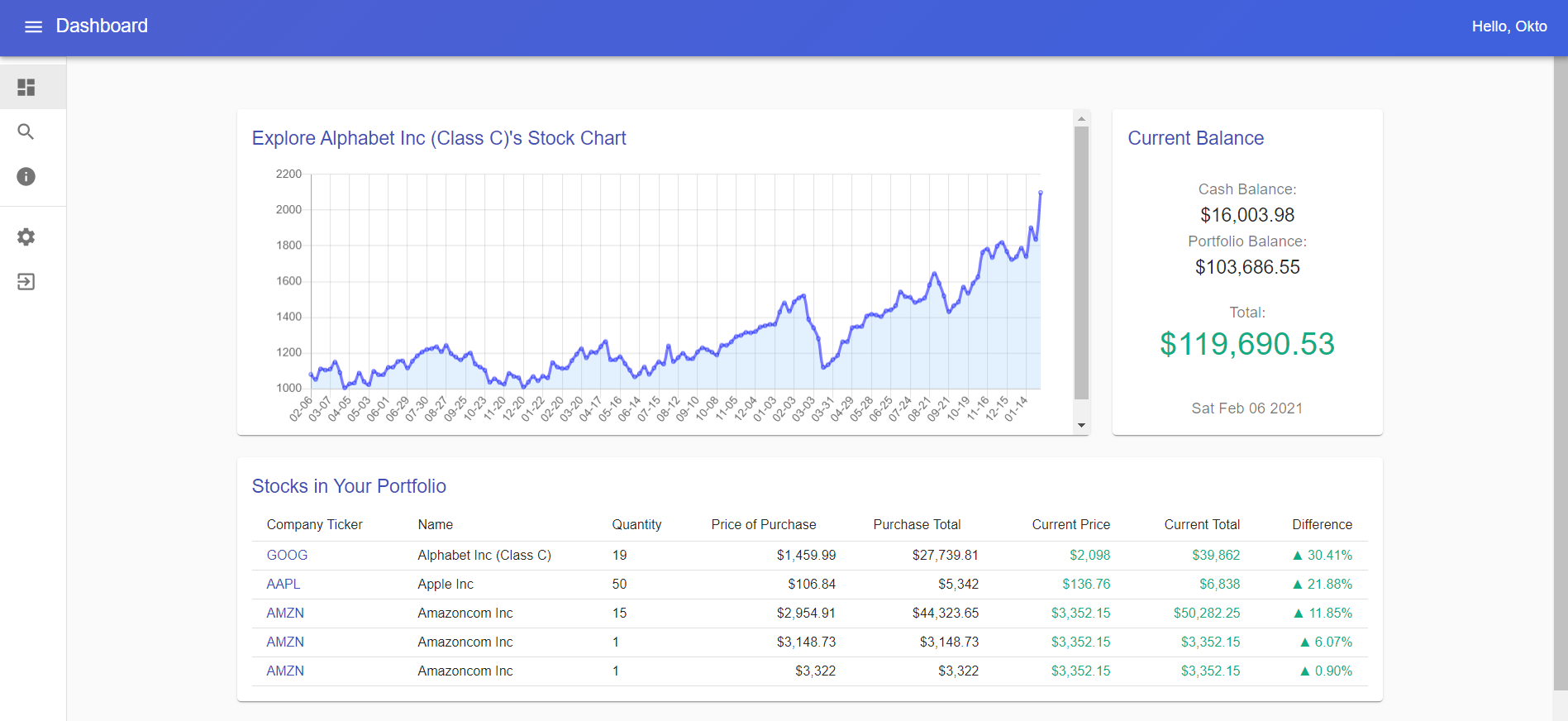
Task: Click the Stocks in Your Portfolio heading
Action: click(x=349, y=486)
